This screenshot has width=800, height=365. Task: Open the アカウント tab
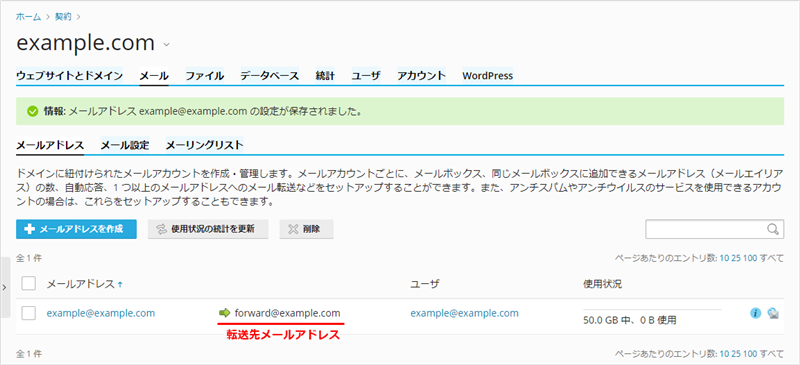coord(421,76)
